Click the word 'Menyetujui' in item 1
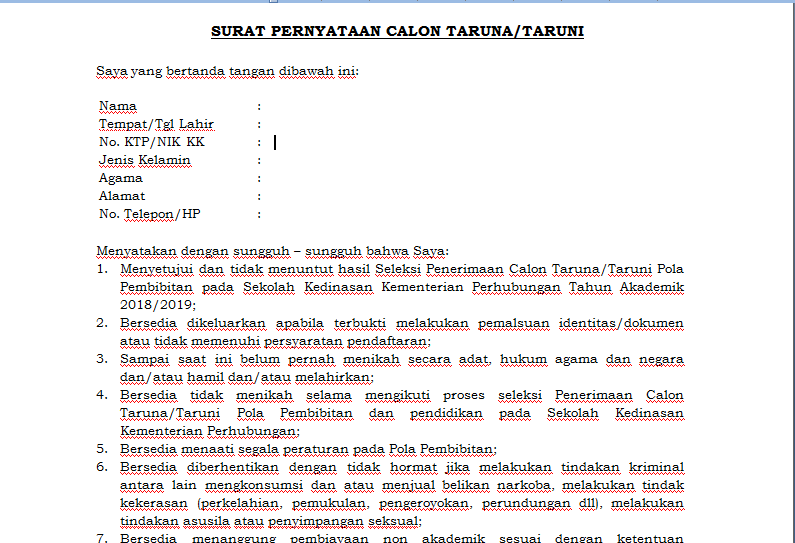 (156, 269)
